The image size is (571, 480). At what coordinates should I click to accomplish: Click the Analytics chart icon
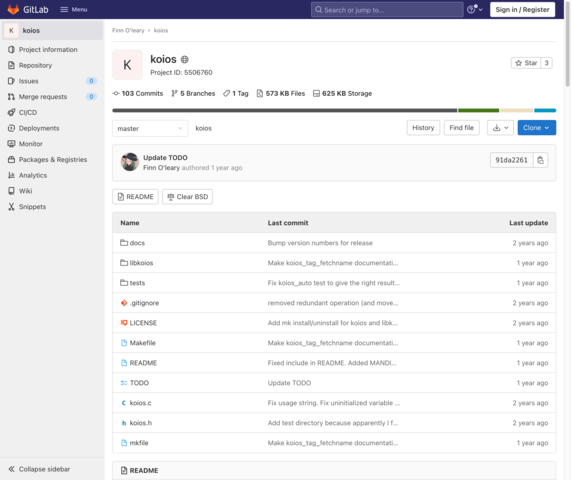(x=12, y=176)
